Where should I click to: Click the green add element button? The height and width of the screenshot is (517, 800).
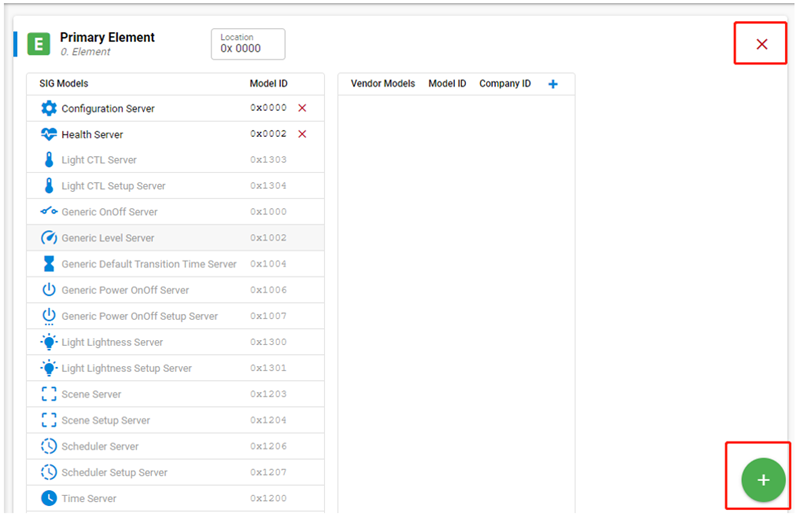click(763, 480)
